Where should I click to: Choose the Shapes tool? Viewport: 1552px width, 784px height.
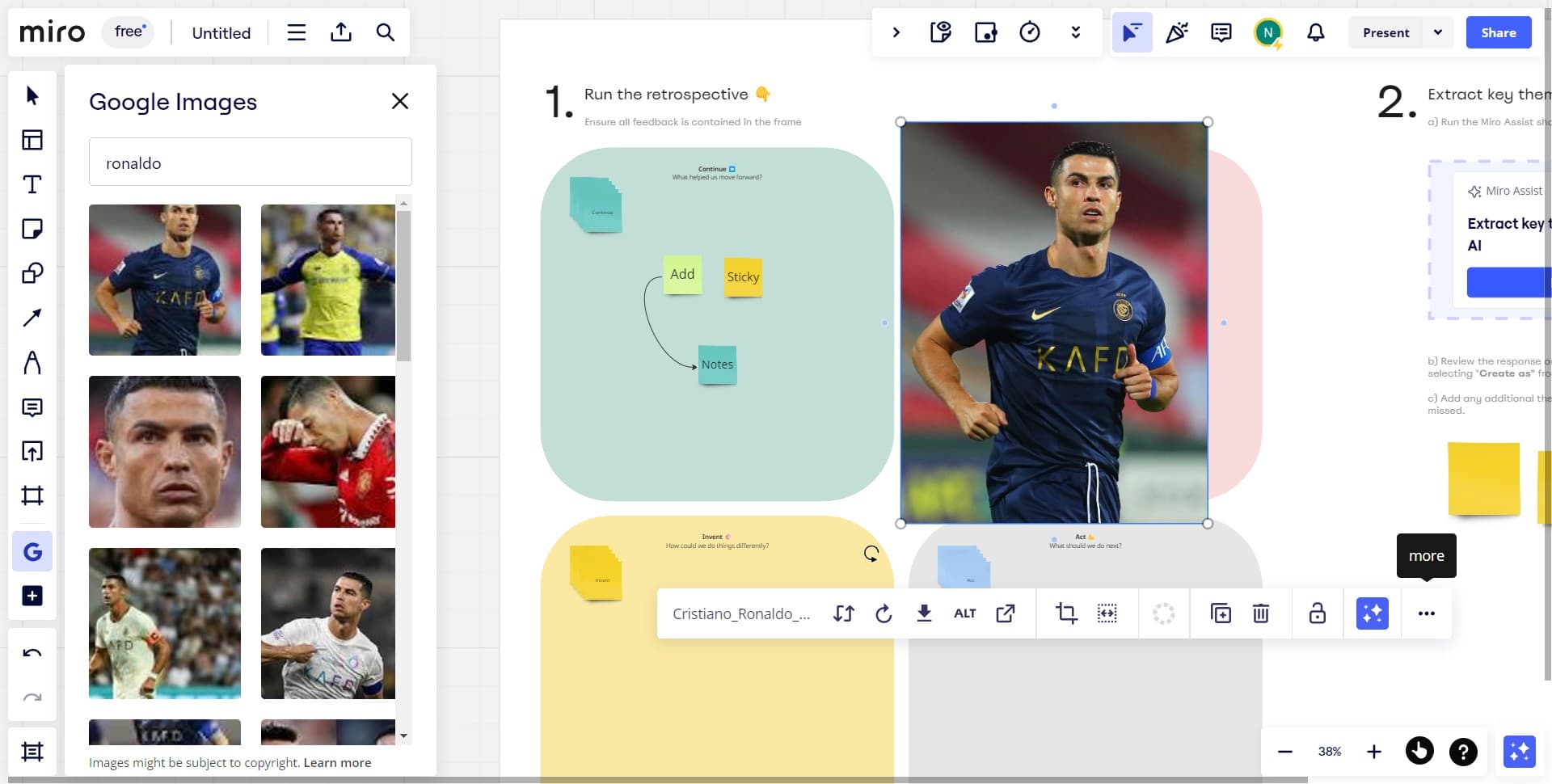coord(32,273)
